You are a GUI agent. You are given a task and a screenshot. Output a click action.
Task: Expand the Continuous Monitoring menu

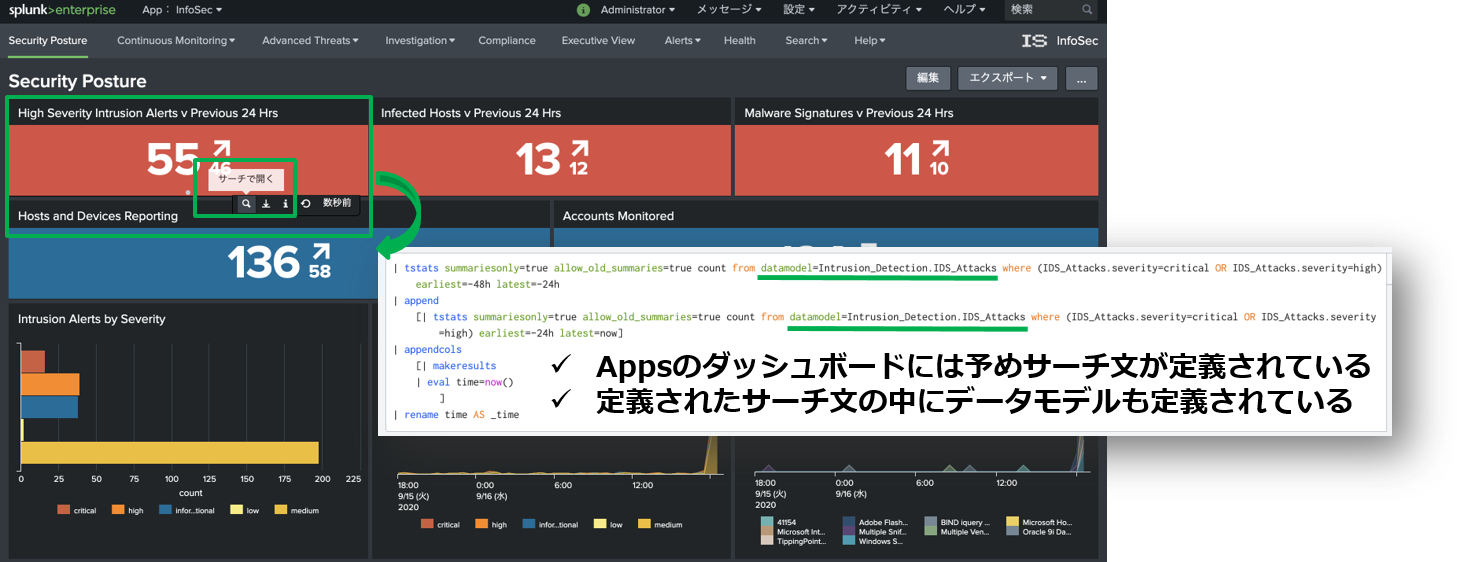click(x=176, y=41)
